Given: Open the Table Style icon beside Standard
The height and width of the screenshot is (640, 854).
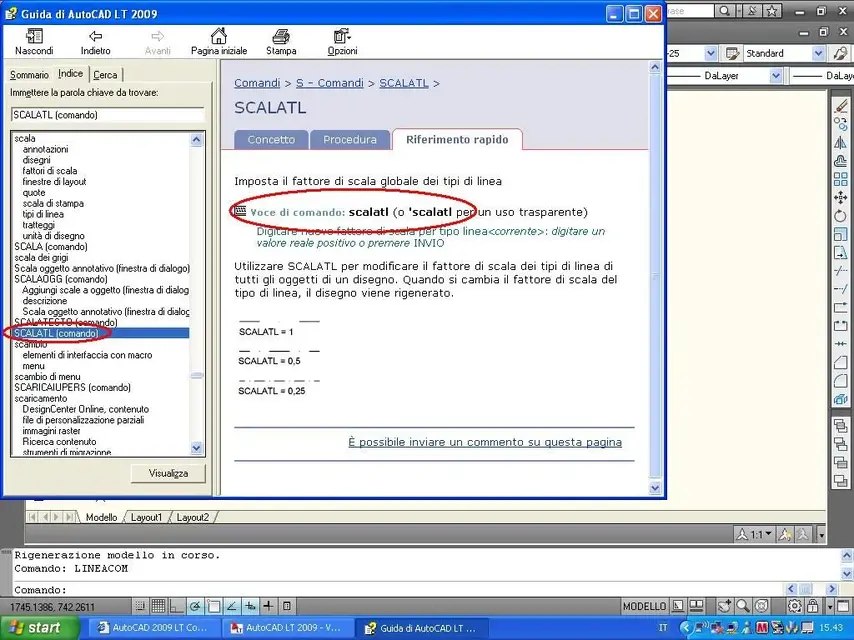Looking at the screenshot, I should (x=732, y=53).
